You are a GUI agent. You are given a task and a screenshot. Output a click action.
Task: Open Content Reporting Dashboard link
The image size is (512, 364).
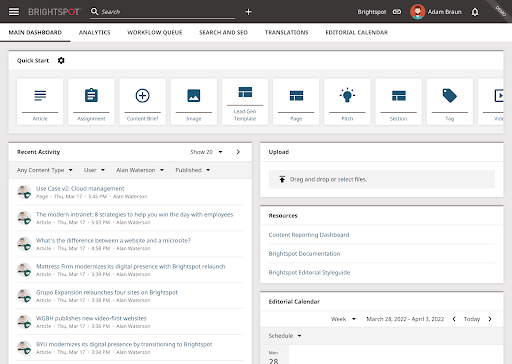[x=309, y=235]
